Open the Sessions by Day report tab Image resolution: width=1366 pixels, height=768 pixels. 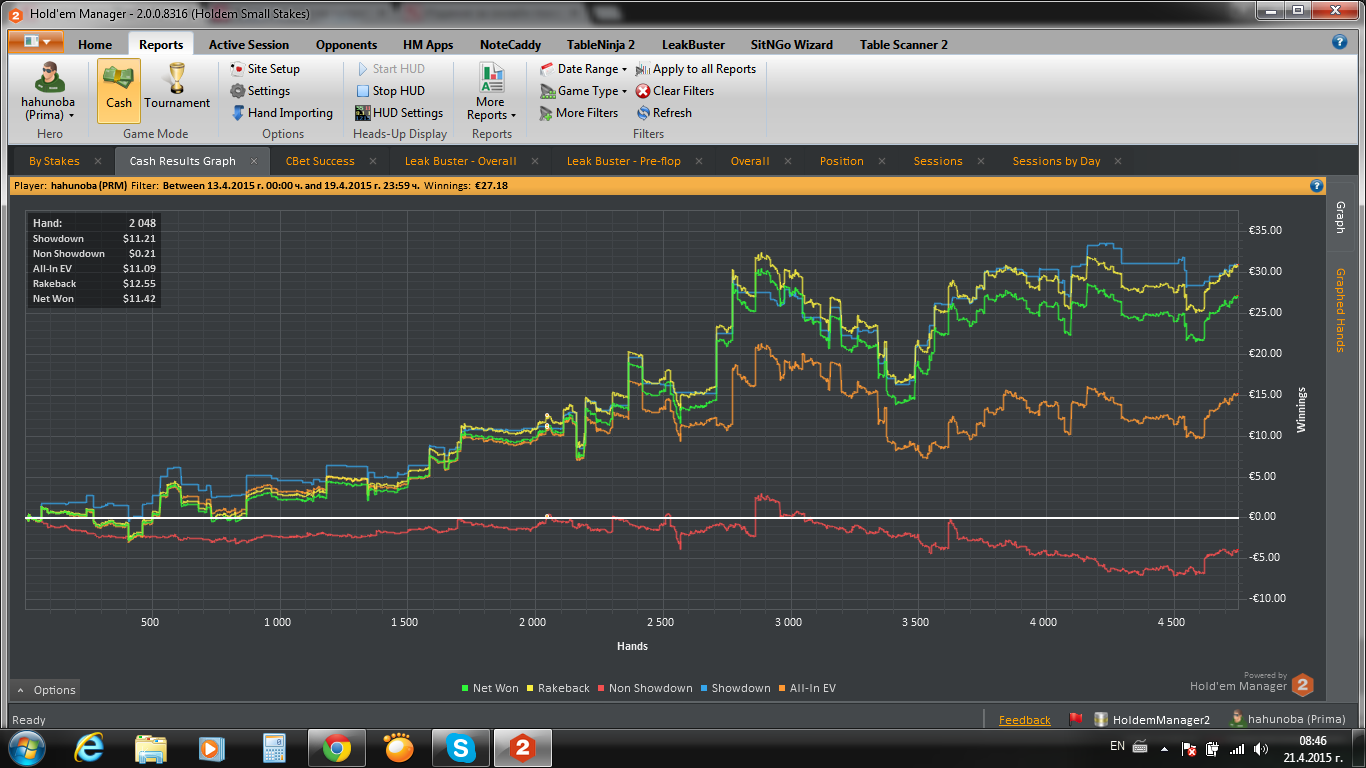click(1056, 161)
